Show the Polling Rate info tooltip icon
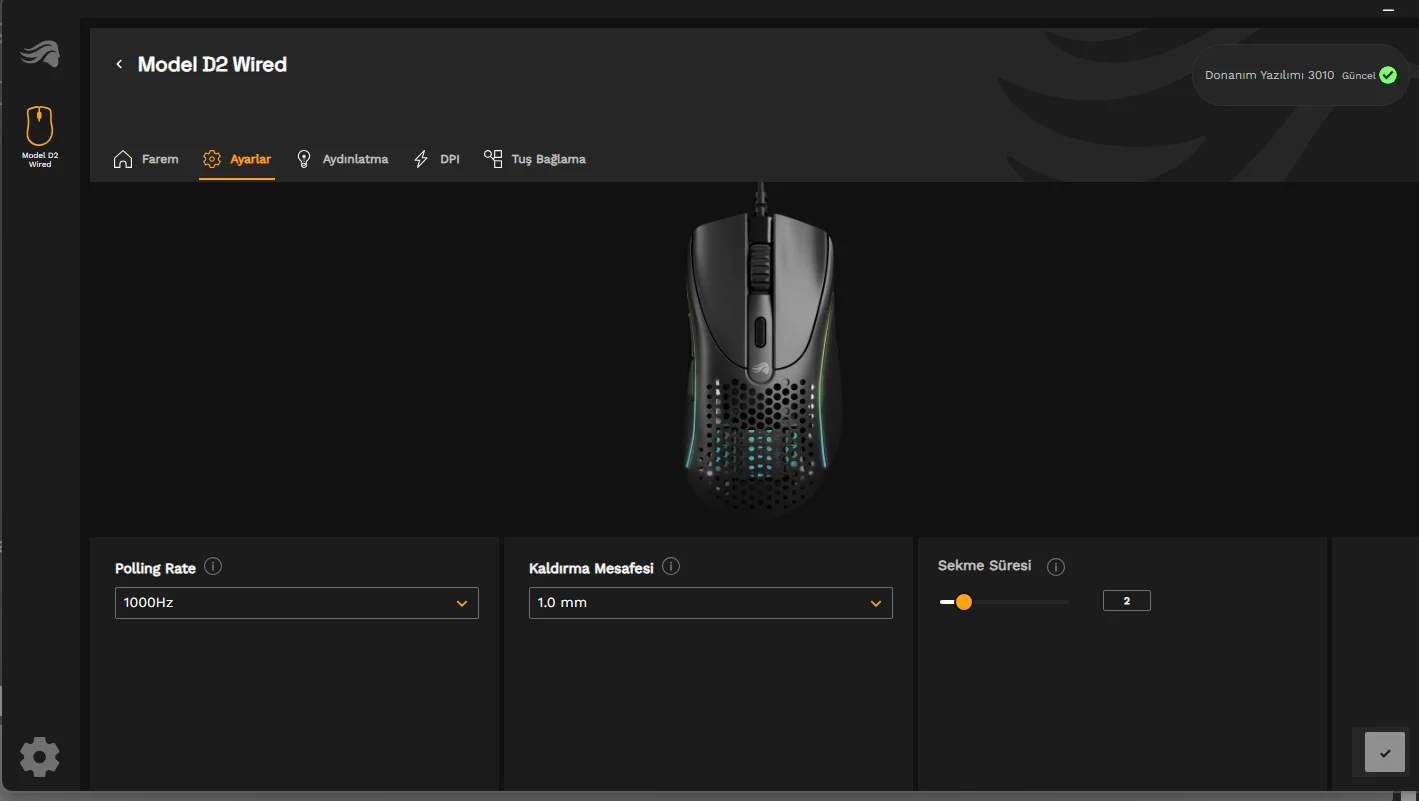The height and width of the screenshot is (801, 1419). click(x=213, y=566)
